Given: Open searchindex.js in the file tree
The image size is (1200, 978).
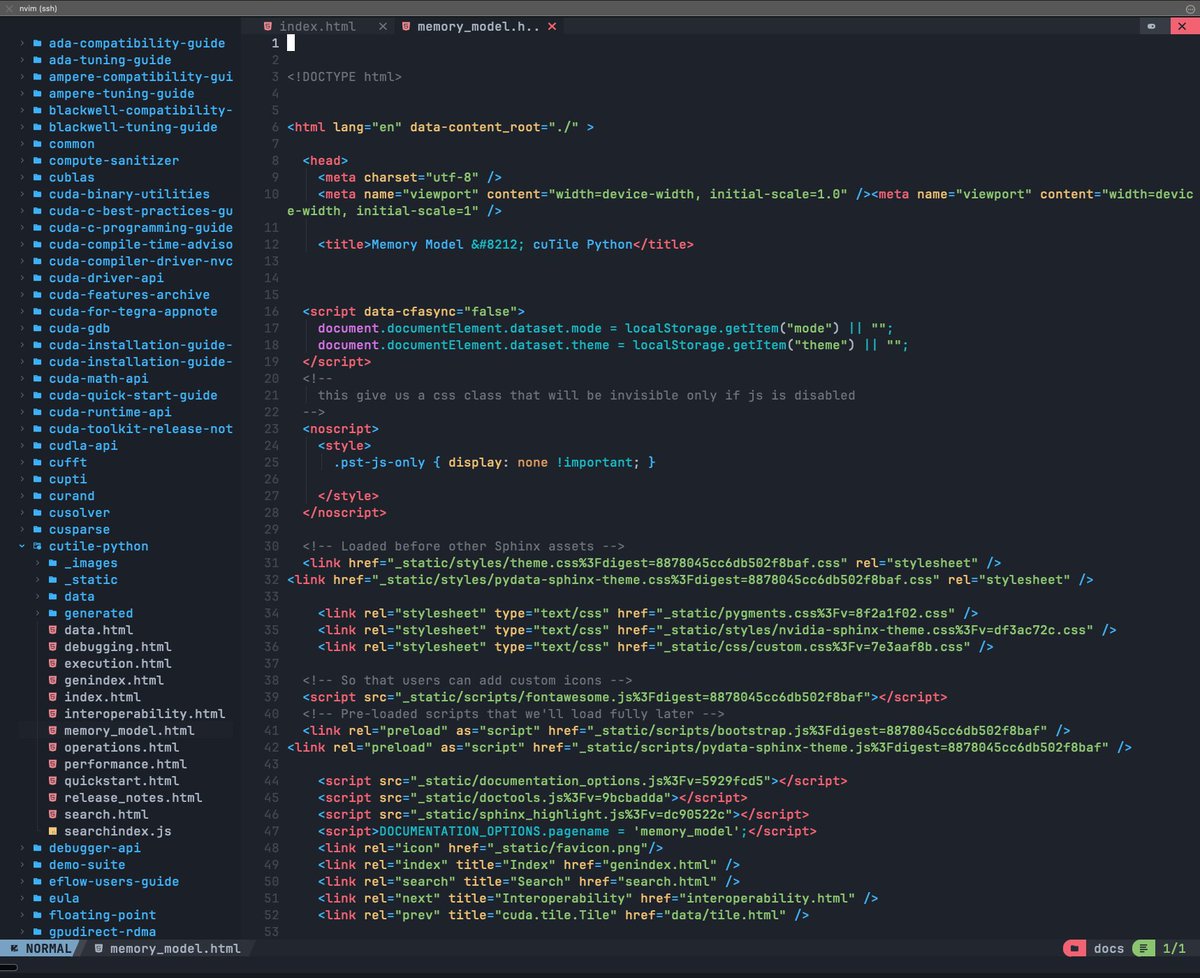Looking at the screenshot, I should [118, 831].
